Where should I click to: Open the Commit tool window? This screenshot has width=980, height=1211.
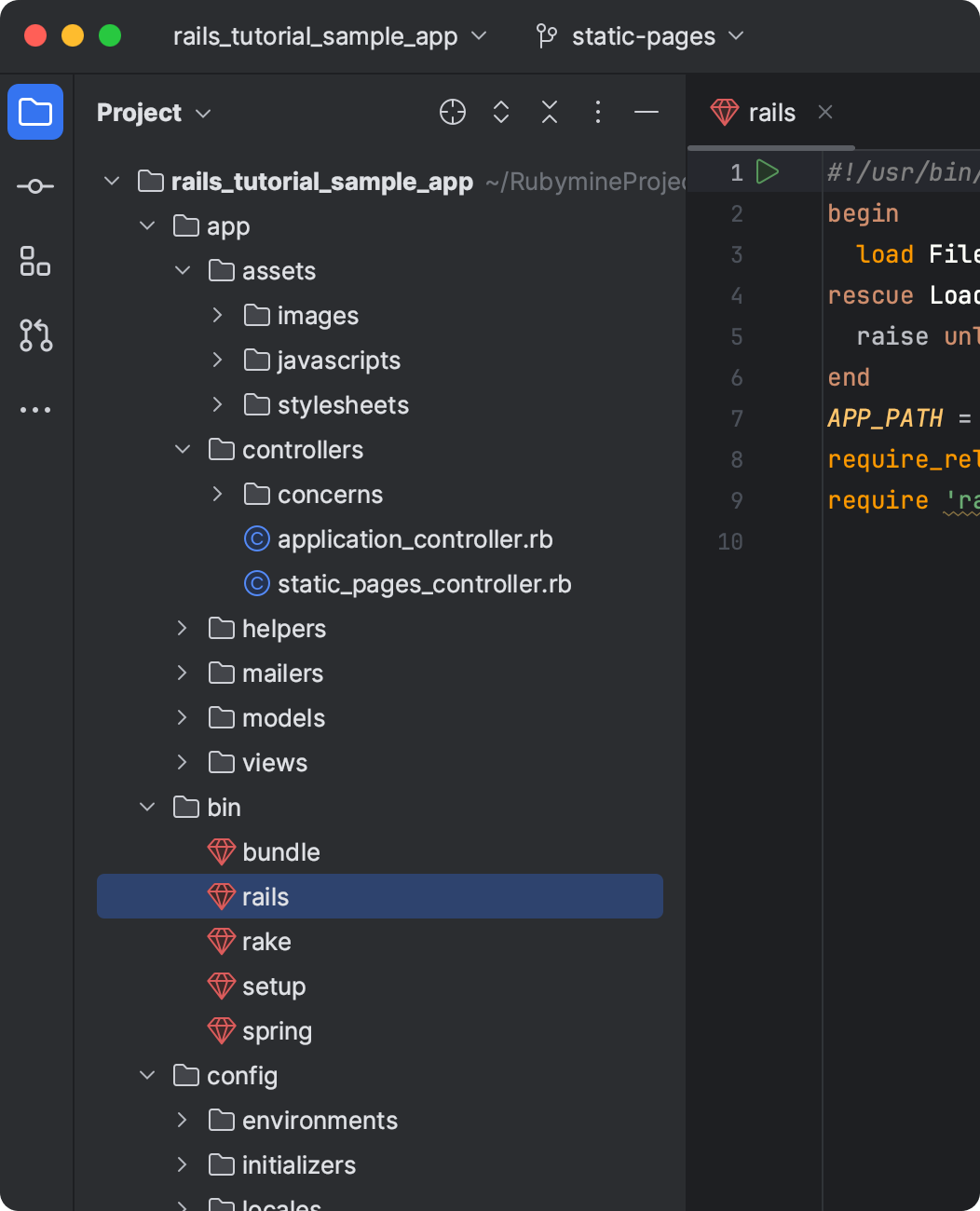tap(35, 186)
